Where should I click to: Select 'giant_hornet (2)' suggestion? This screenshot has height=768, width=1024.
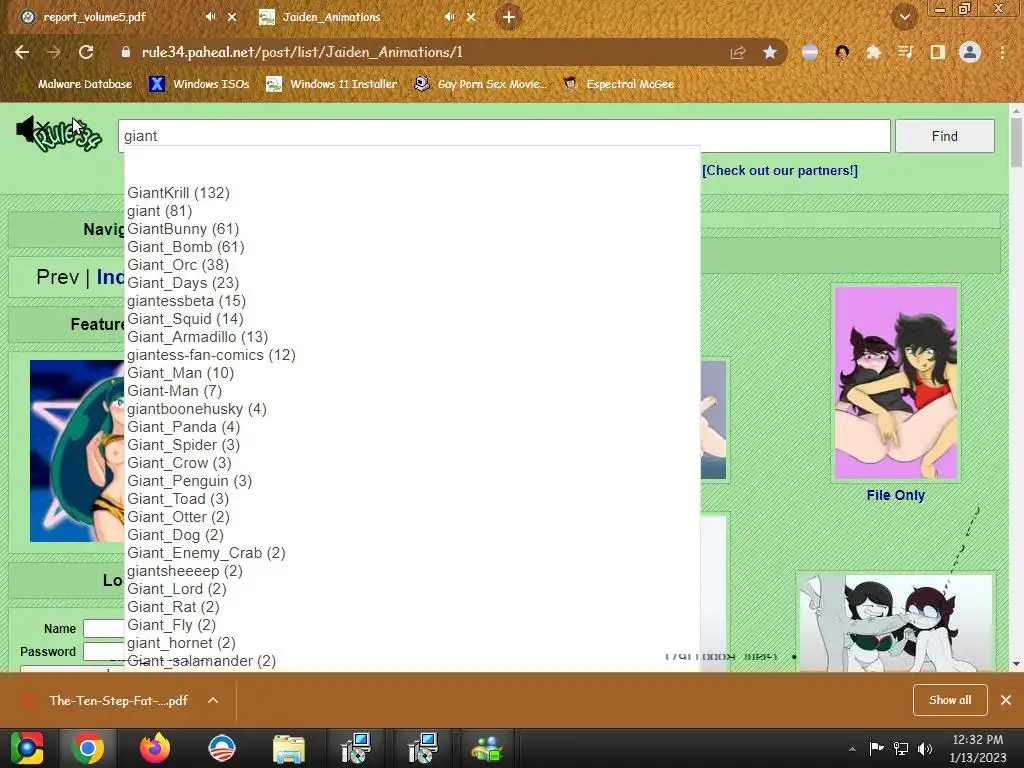[x=181, y=643]
